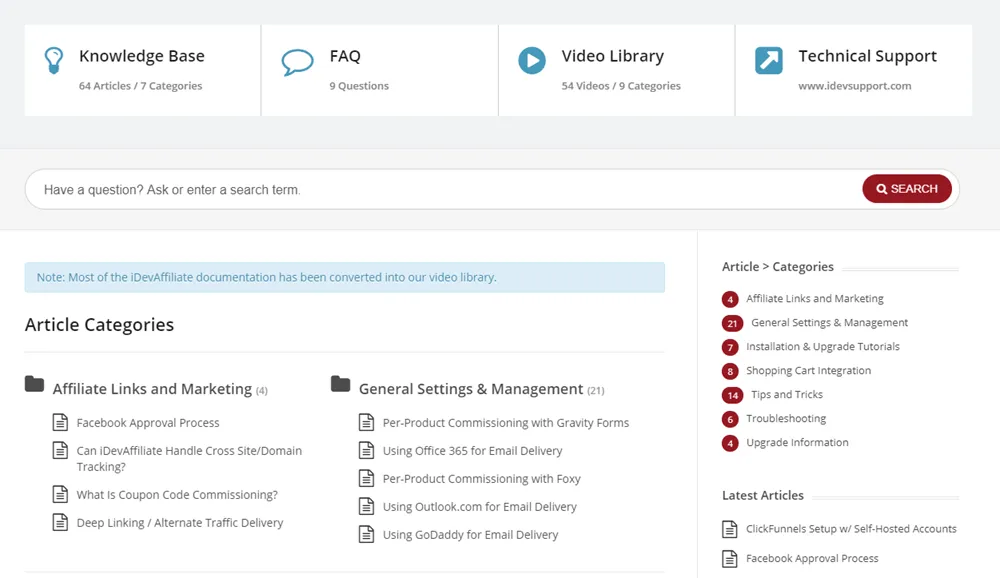Click the red SEARCH button
This screenshot has width=1000, height=578.
tap(907, 189)
